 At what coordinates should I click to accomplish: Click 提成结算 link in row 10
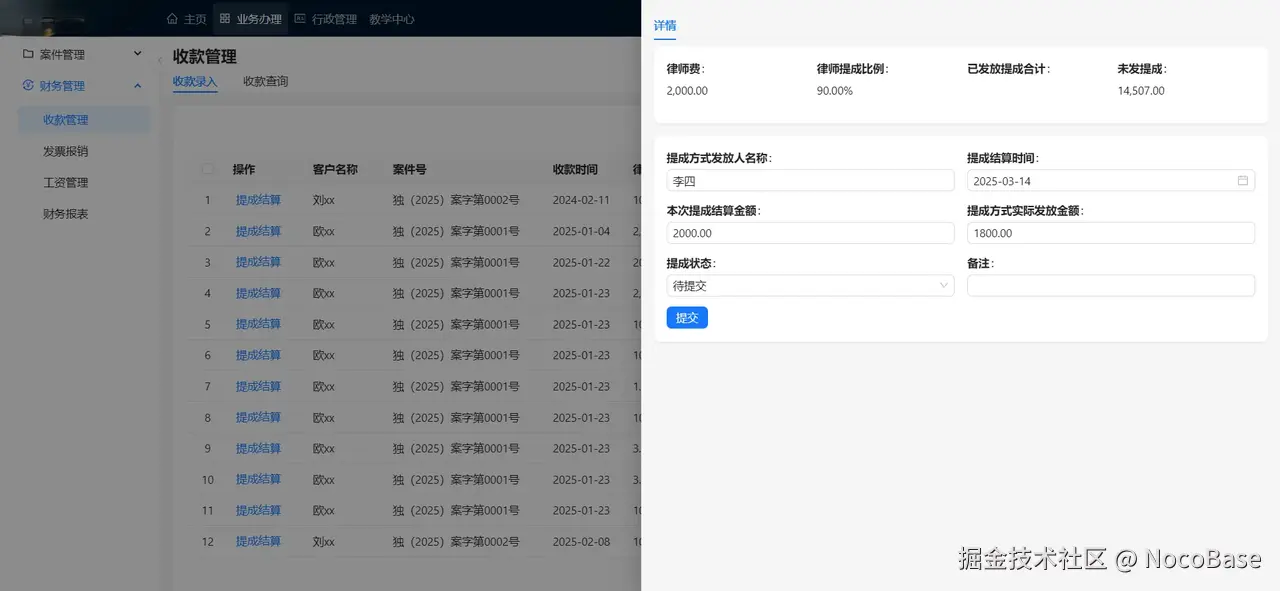click(x=258, y=479)
